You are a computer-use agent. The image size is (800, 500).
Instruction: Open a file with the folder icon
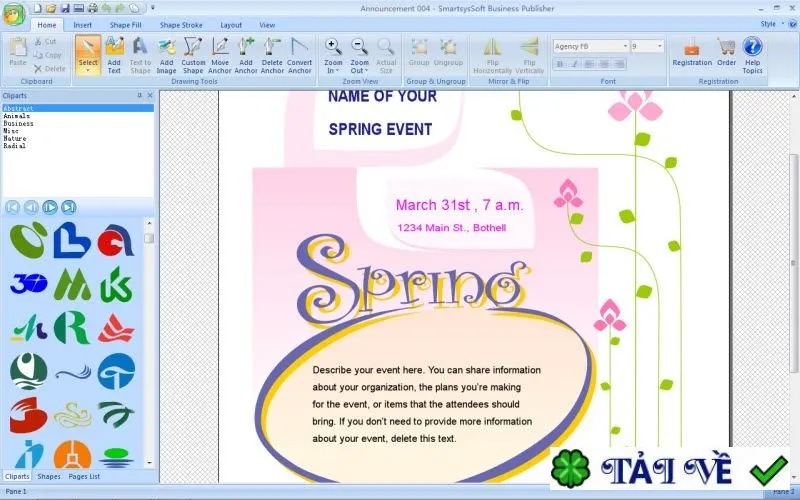pyautogui.click(x=51, y=8)
